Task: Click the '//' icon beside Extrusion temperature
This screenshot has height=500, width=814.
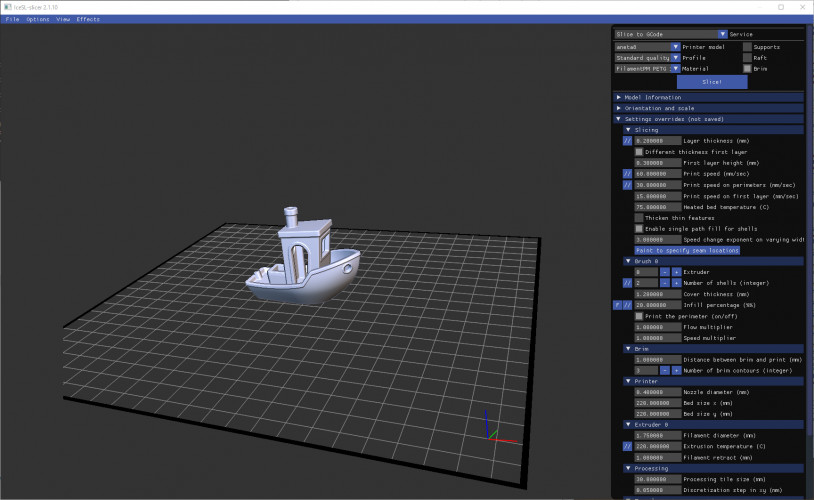Action: [x=627, y=447]
